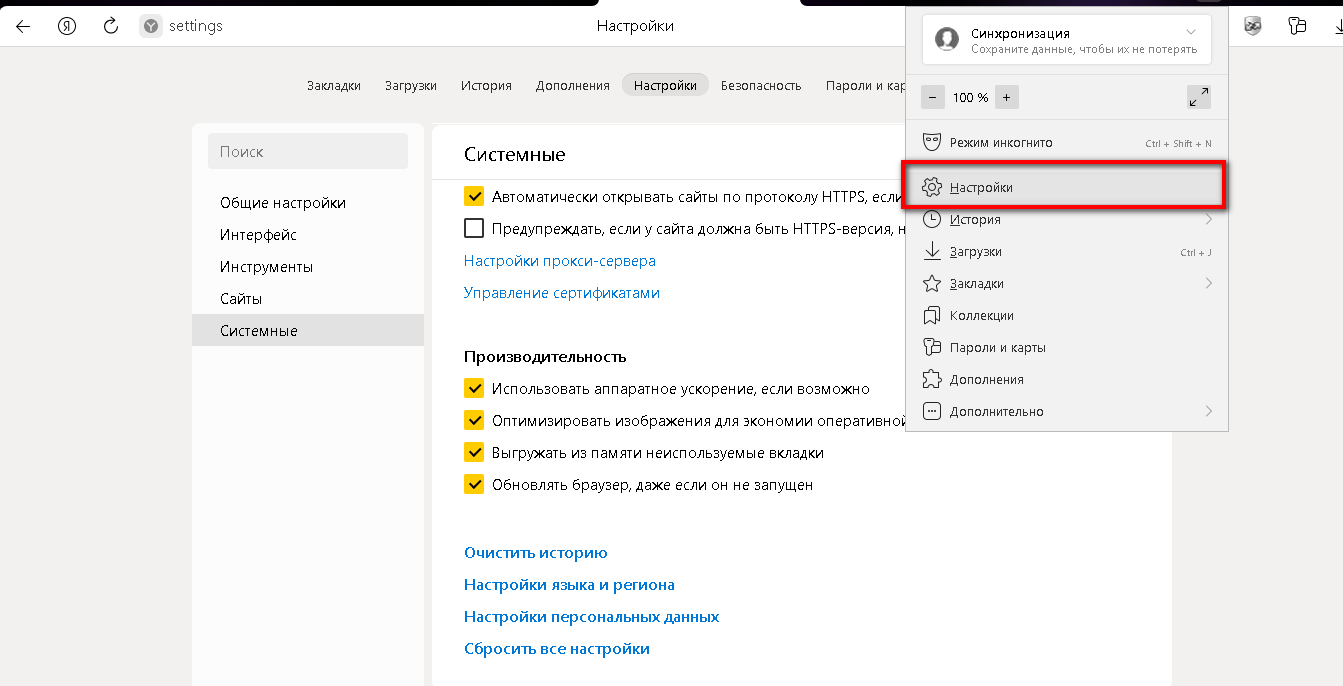Open Passwords and cards menu entry
Image resolution: width=1343 pixels, height=686 pixels.
[997, 348]
